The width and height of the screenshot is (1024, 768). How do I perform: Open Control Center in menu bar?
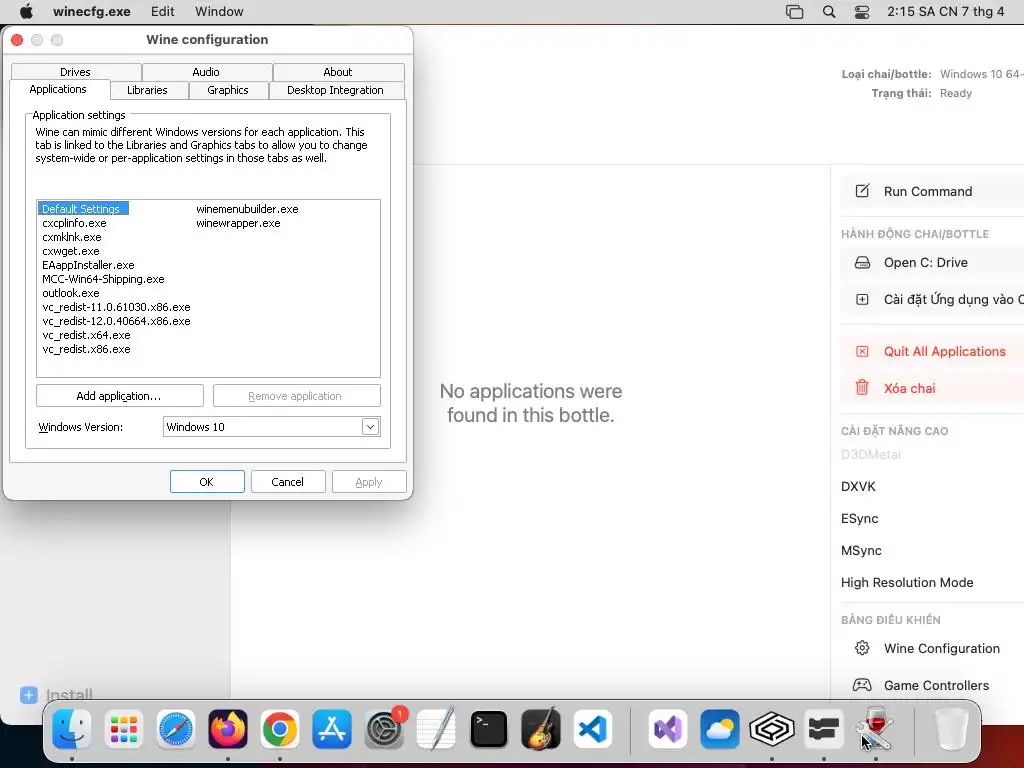coord(862,12)
